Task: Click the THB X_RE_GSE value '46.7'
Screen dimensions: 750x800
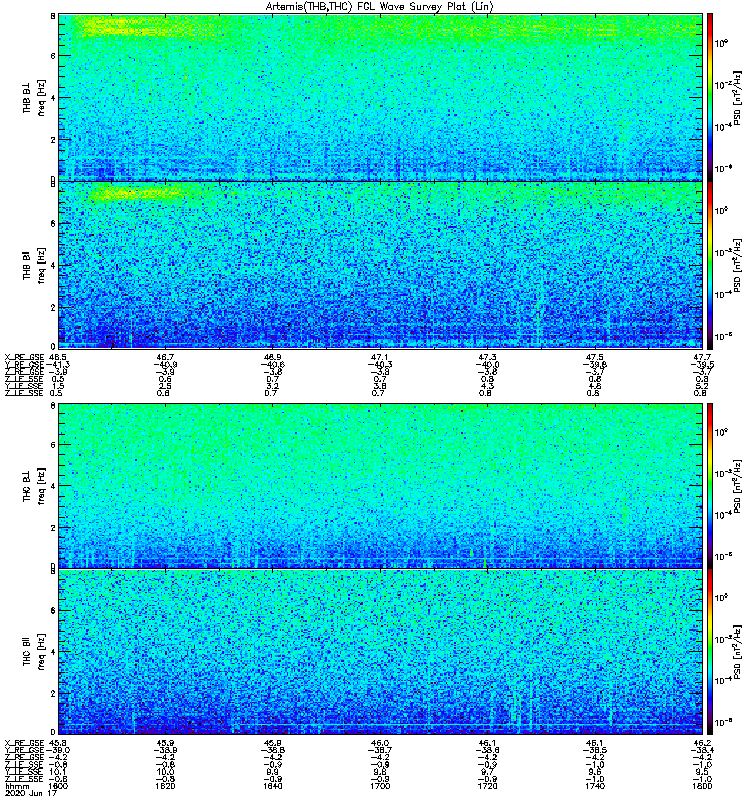Action: point(165,357)
